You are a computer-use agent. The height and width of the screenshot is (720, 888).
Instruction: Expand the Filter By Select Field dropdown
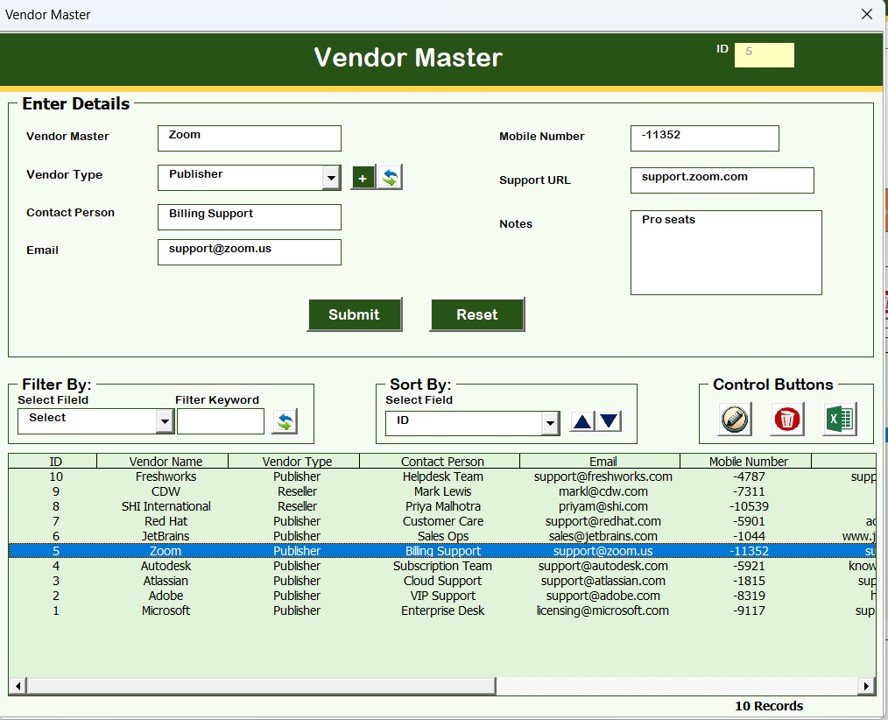click(x=165, y=422)
